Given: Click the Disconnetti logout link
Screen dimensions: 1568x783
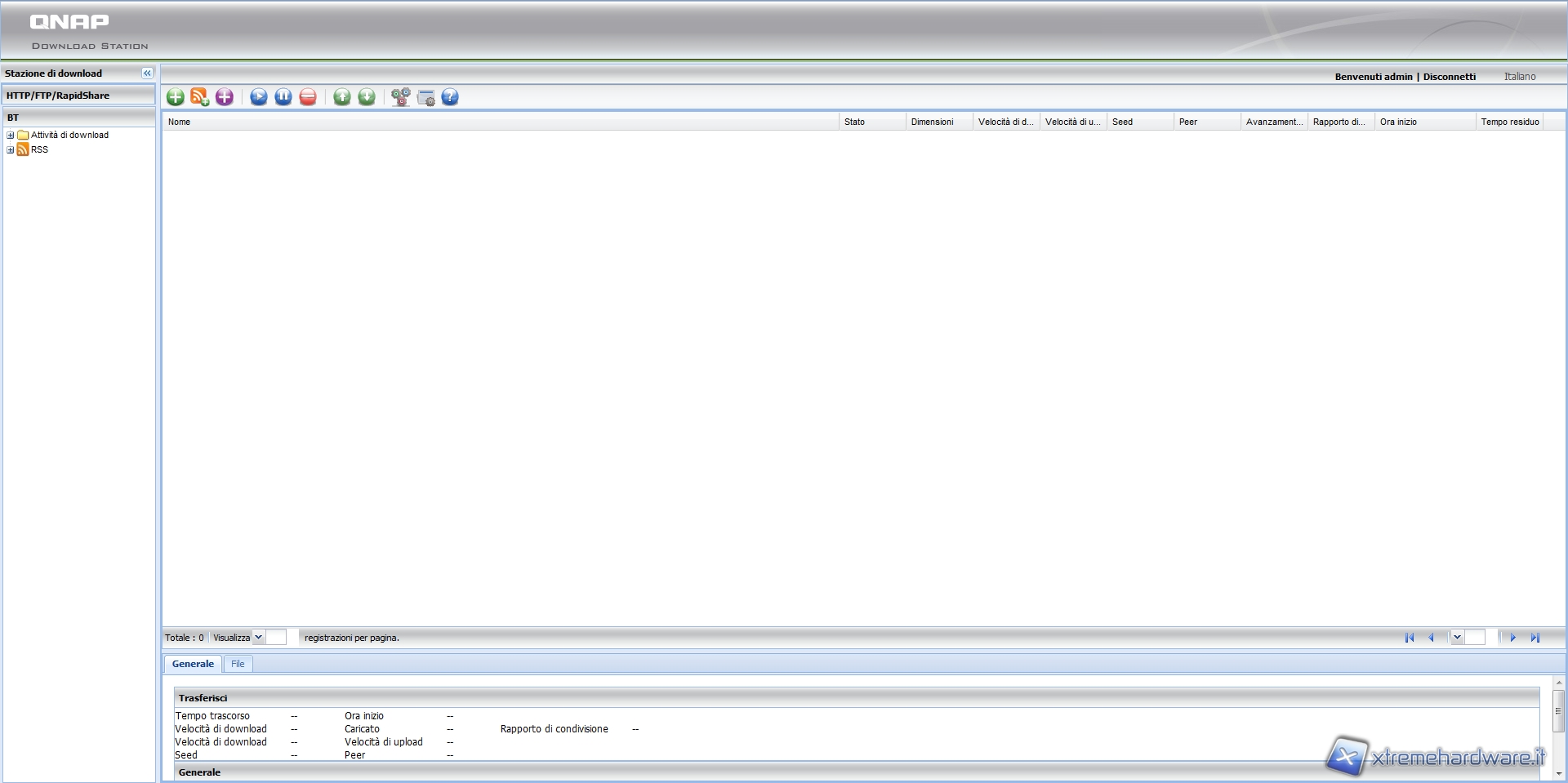Looking at the screenshot, I should (1449, 77).
